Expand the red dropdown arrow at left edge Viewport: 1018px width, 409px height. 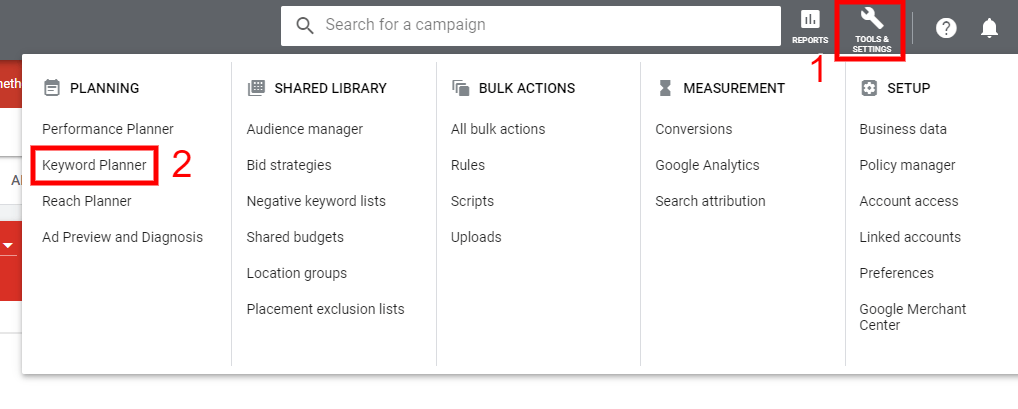coord(8,245)
